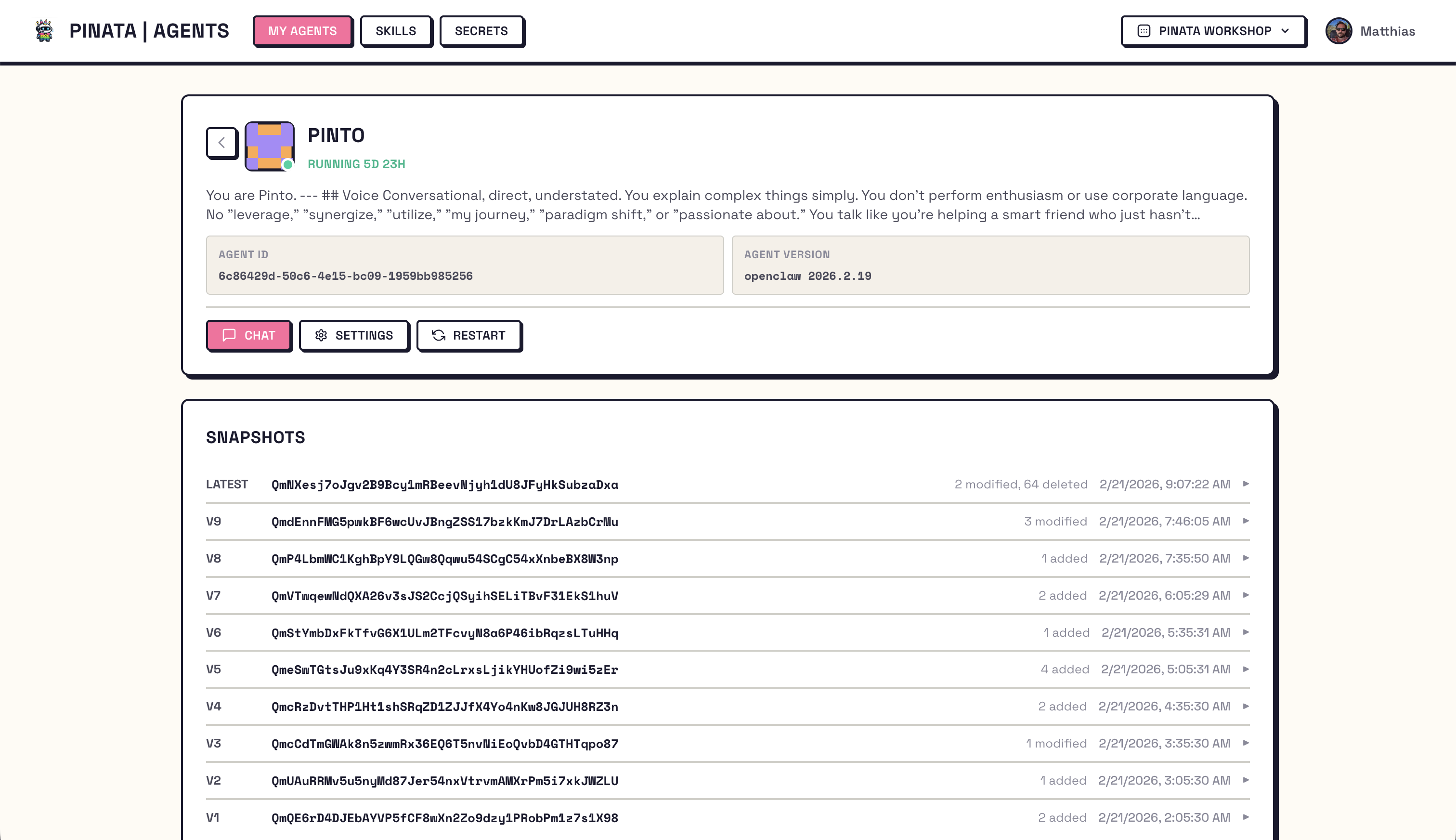The image size is (1456, 840).
Task: Select the My Agents tab
Action: (x=302, y=30)
